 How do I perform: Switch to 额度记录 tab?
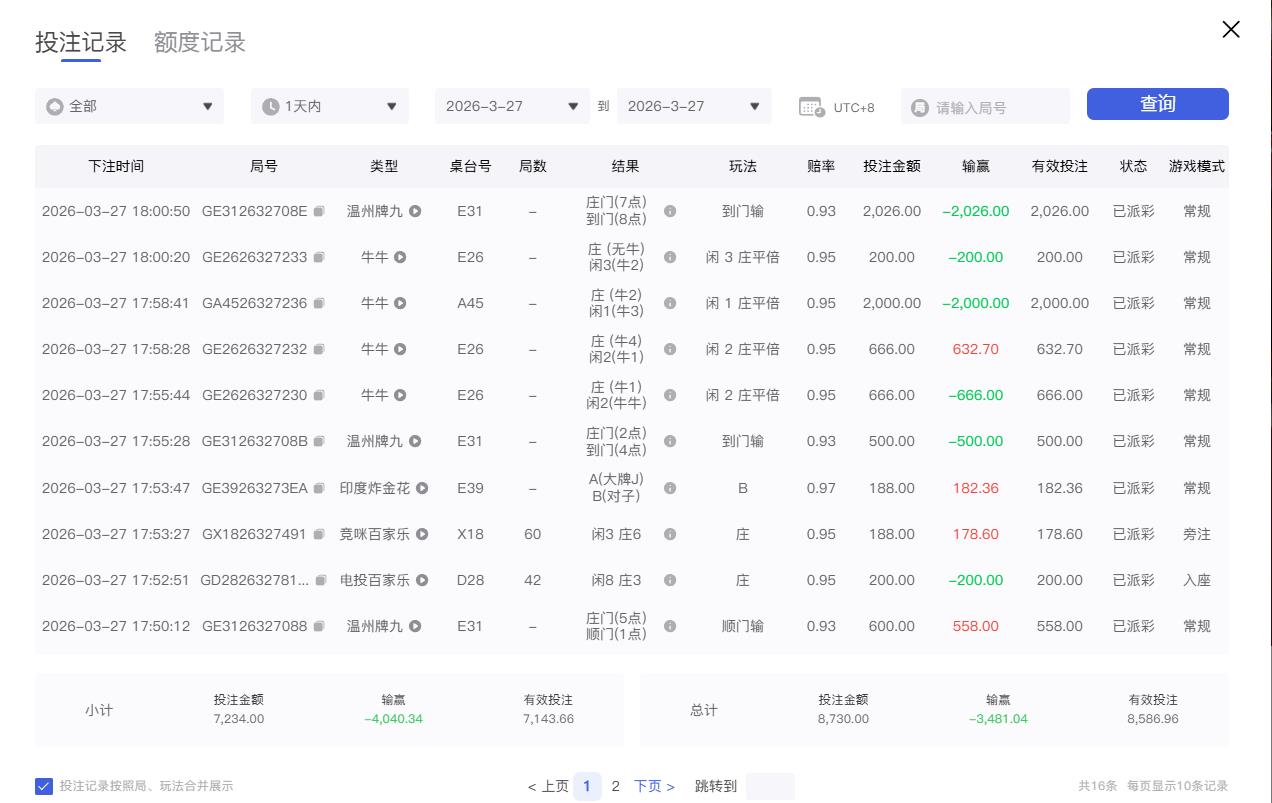click(x=200, y=43)
